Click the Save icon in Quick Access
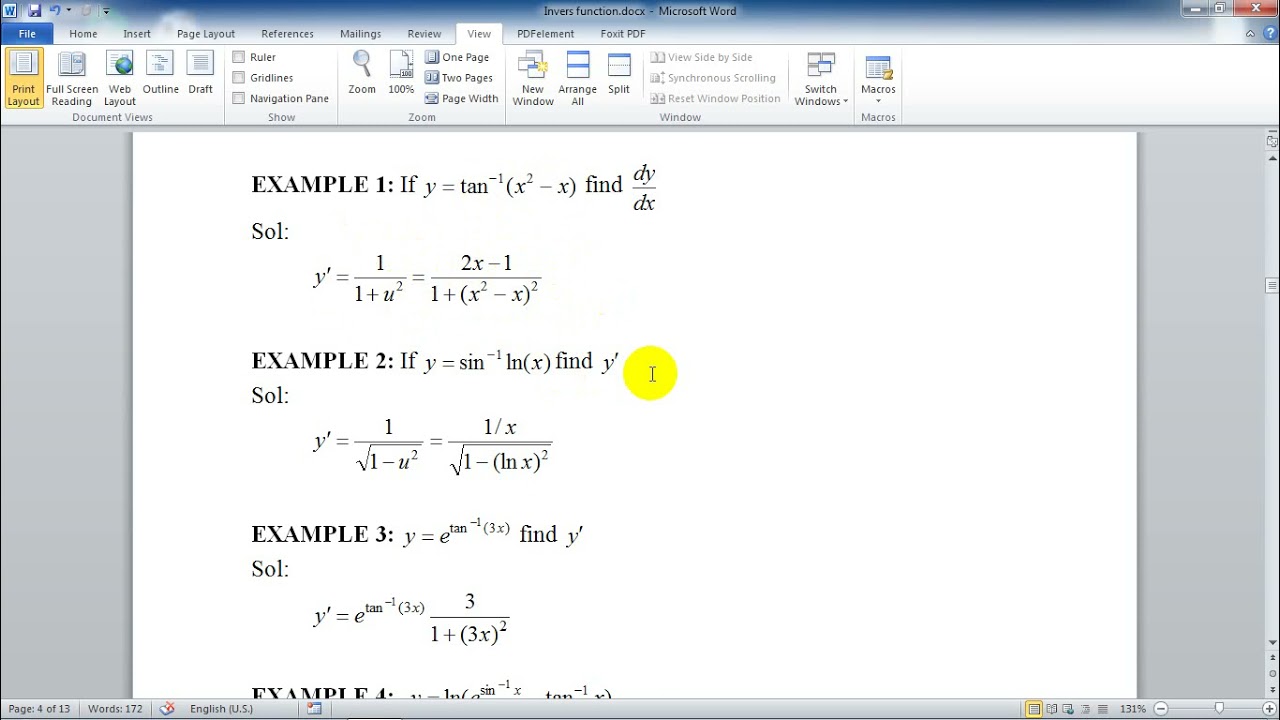1280x720 pixels. point(34,11)
